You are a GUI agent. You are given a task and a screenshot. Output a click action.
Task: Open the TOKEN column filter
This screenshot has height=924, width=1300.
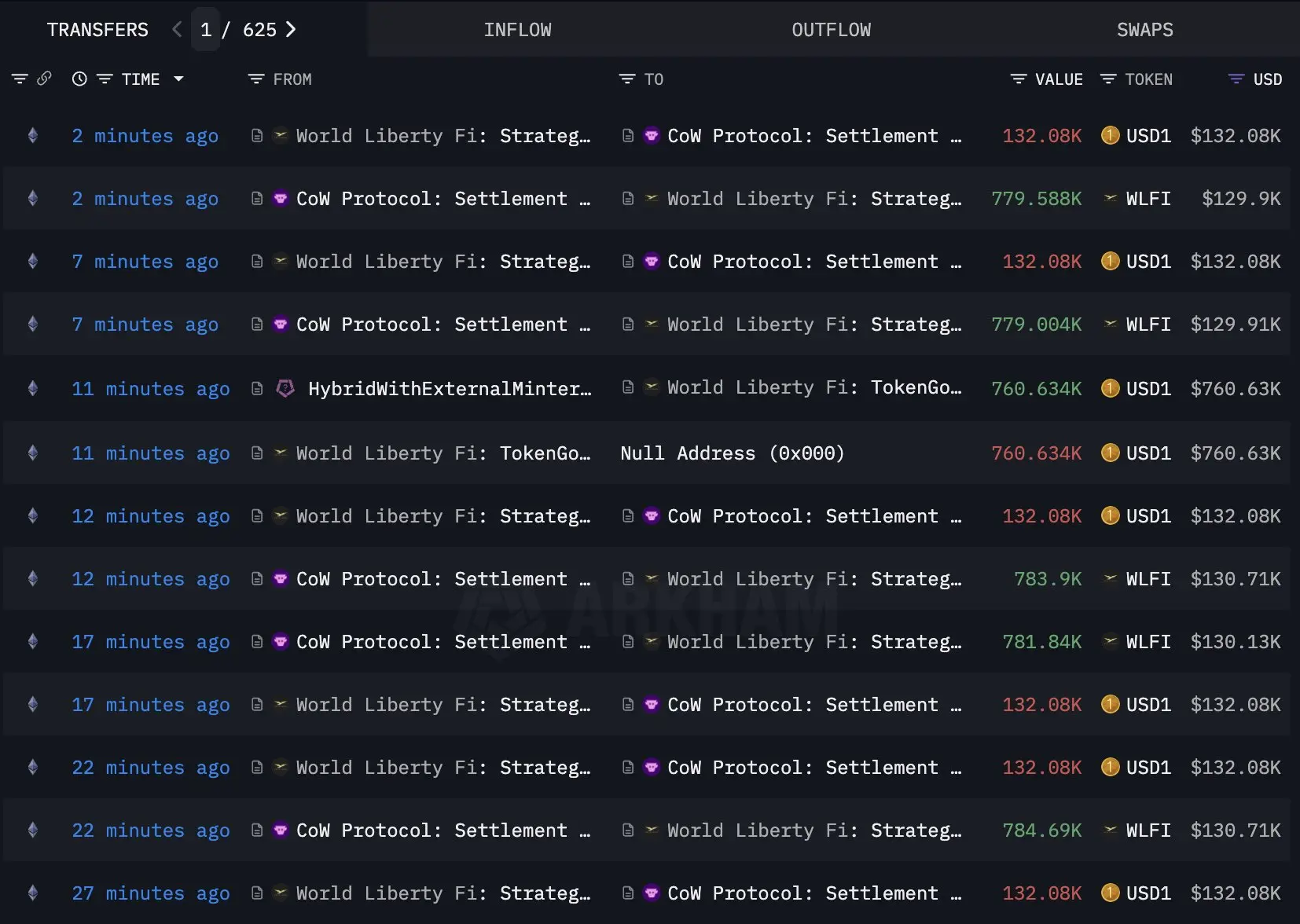point(1108,79)
